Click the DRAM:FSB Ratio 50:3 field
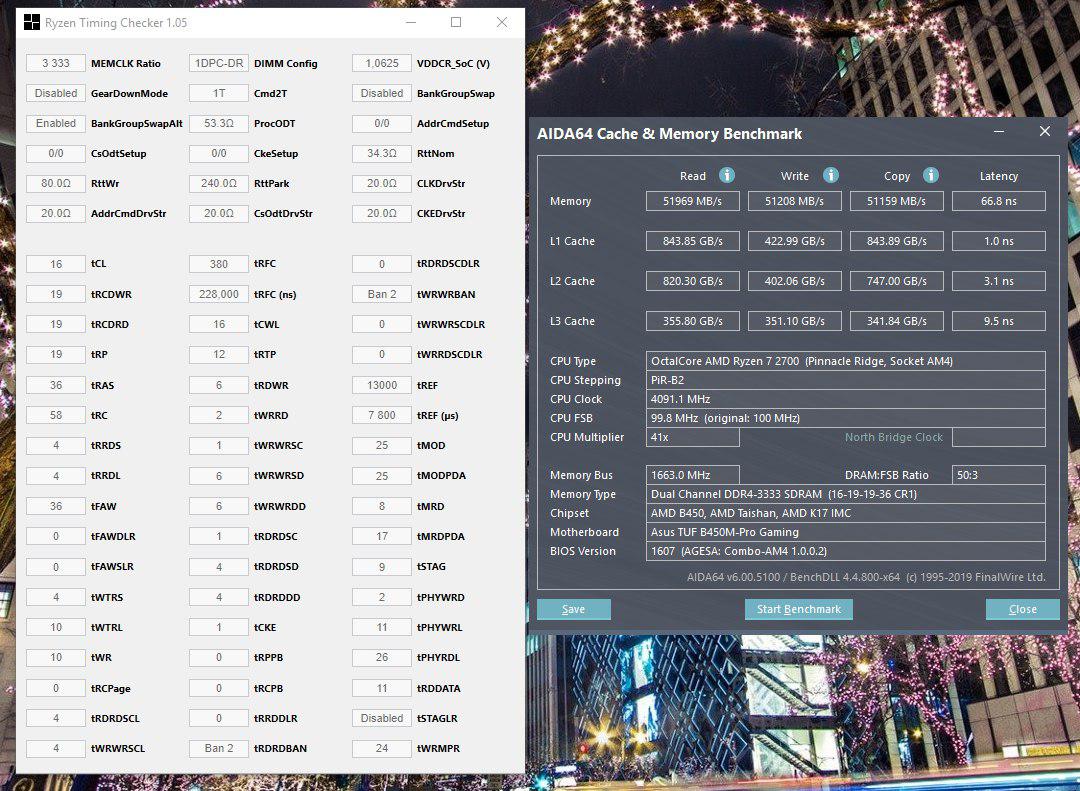The image size is (1080, 791). 999,475
